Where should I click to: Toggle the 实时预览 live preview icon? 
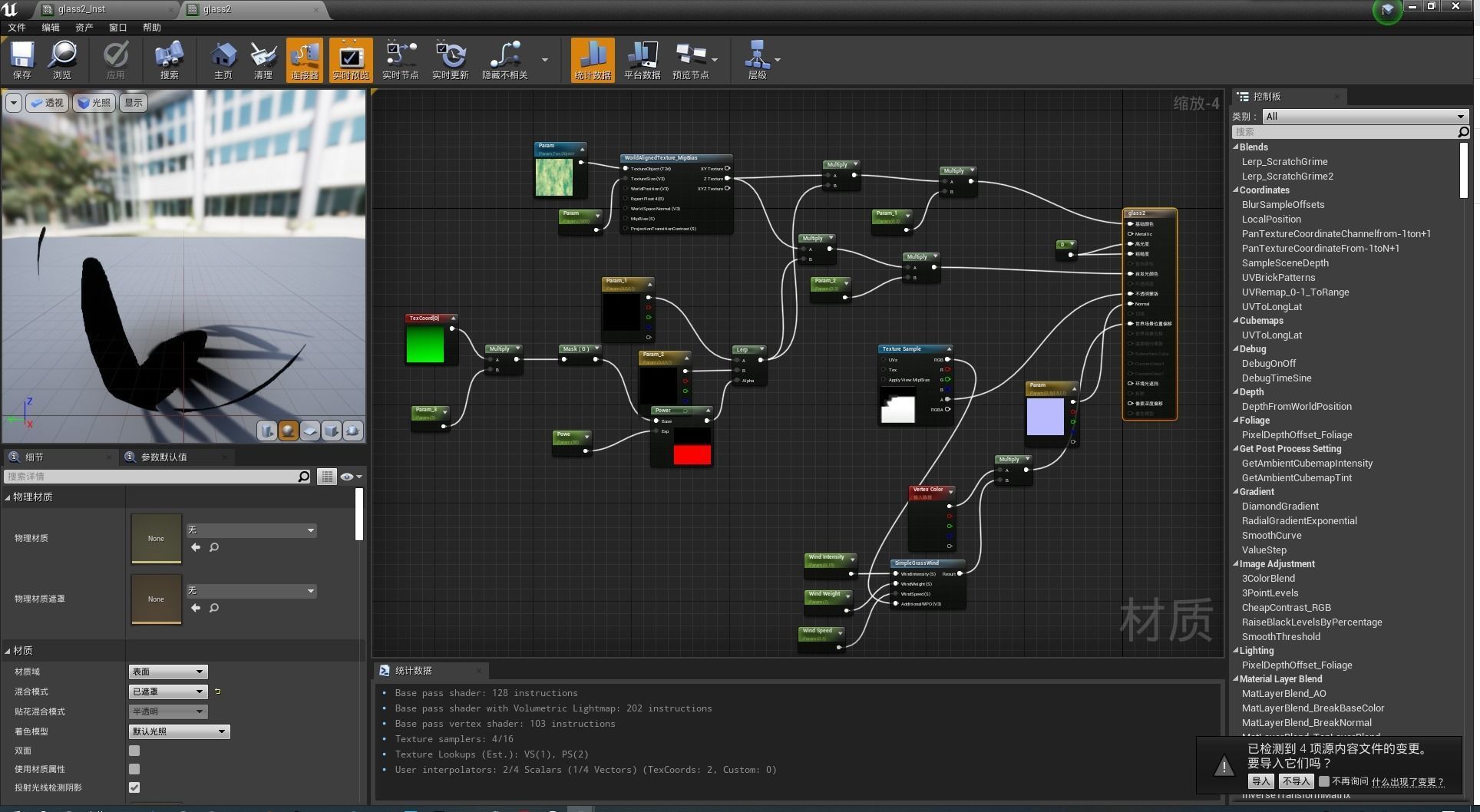(351, 59)
